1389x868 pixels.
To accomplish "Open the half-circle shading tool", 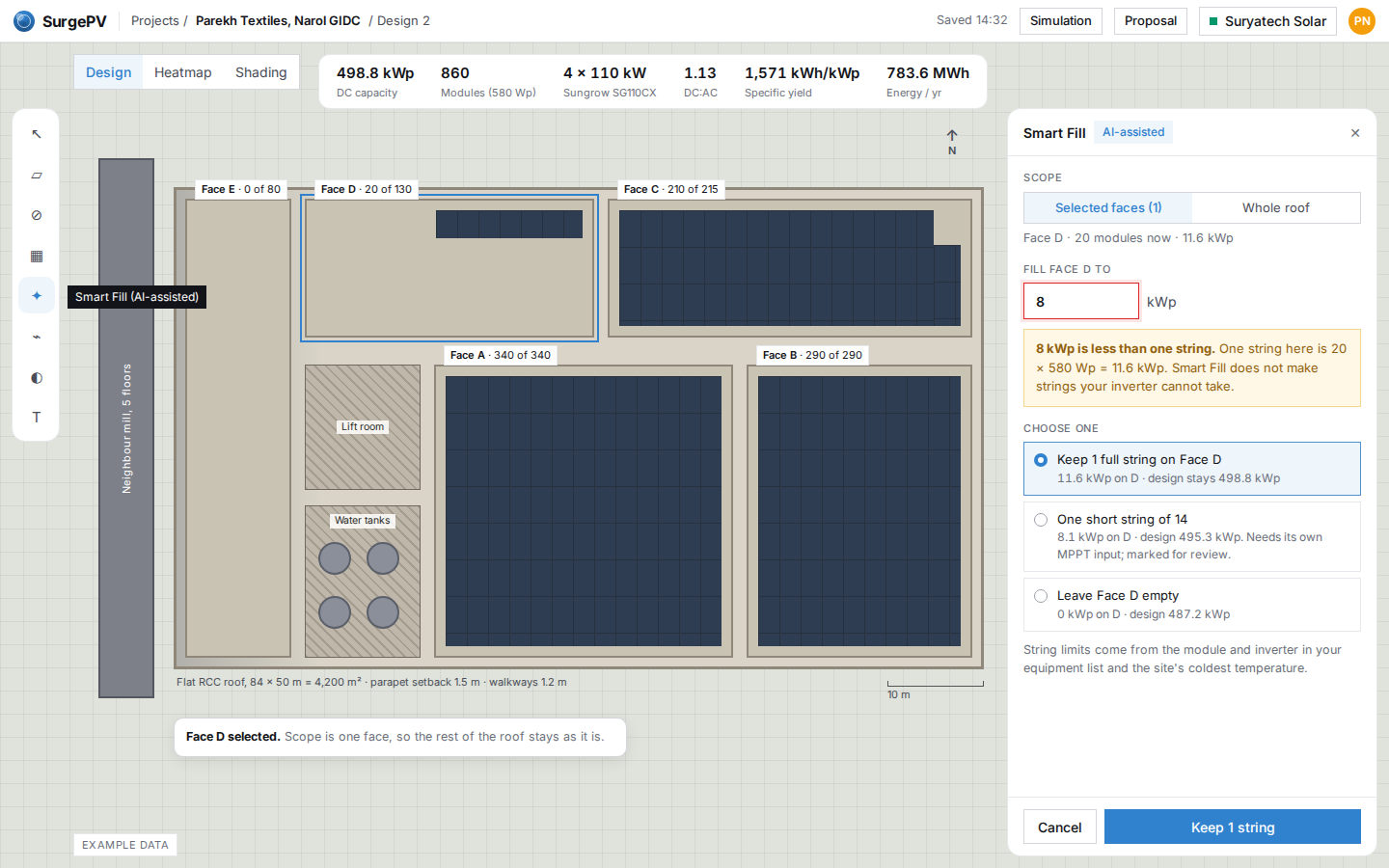I will click(37, 378).
